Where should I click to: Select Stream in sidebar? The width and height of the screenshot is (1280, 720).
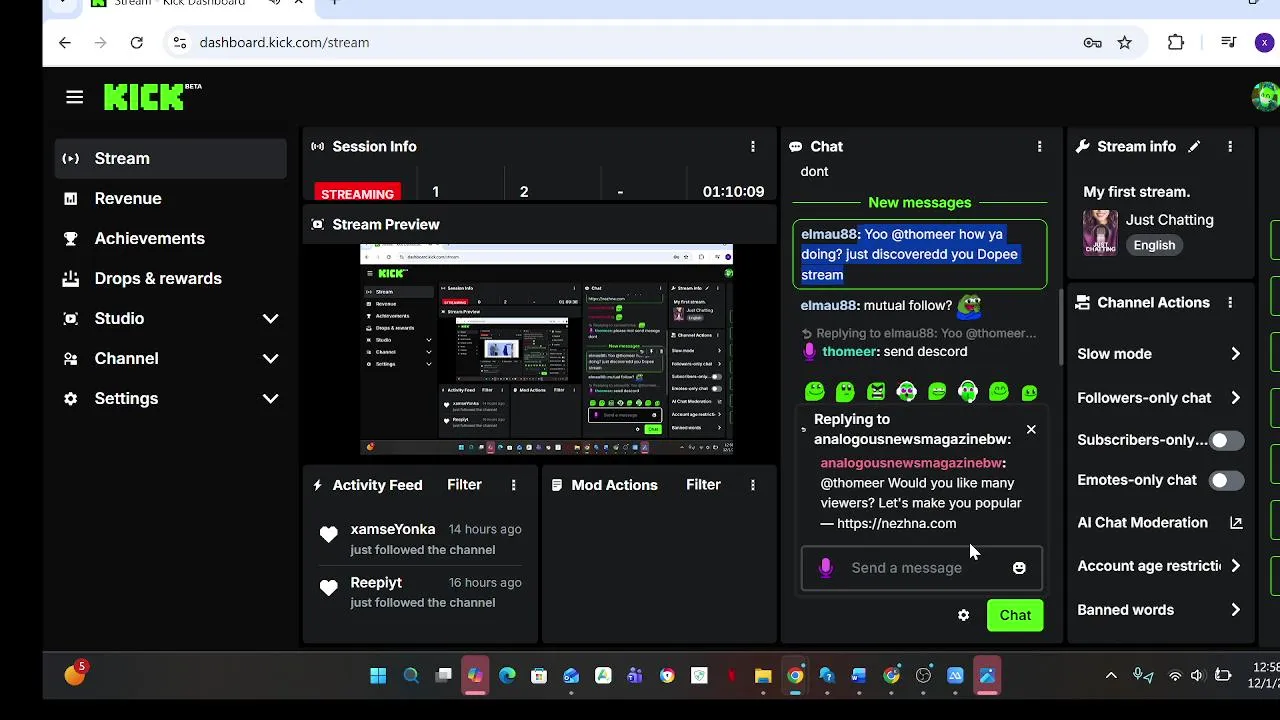[x=170, y=158]
